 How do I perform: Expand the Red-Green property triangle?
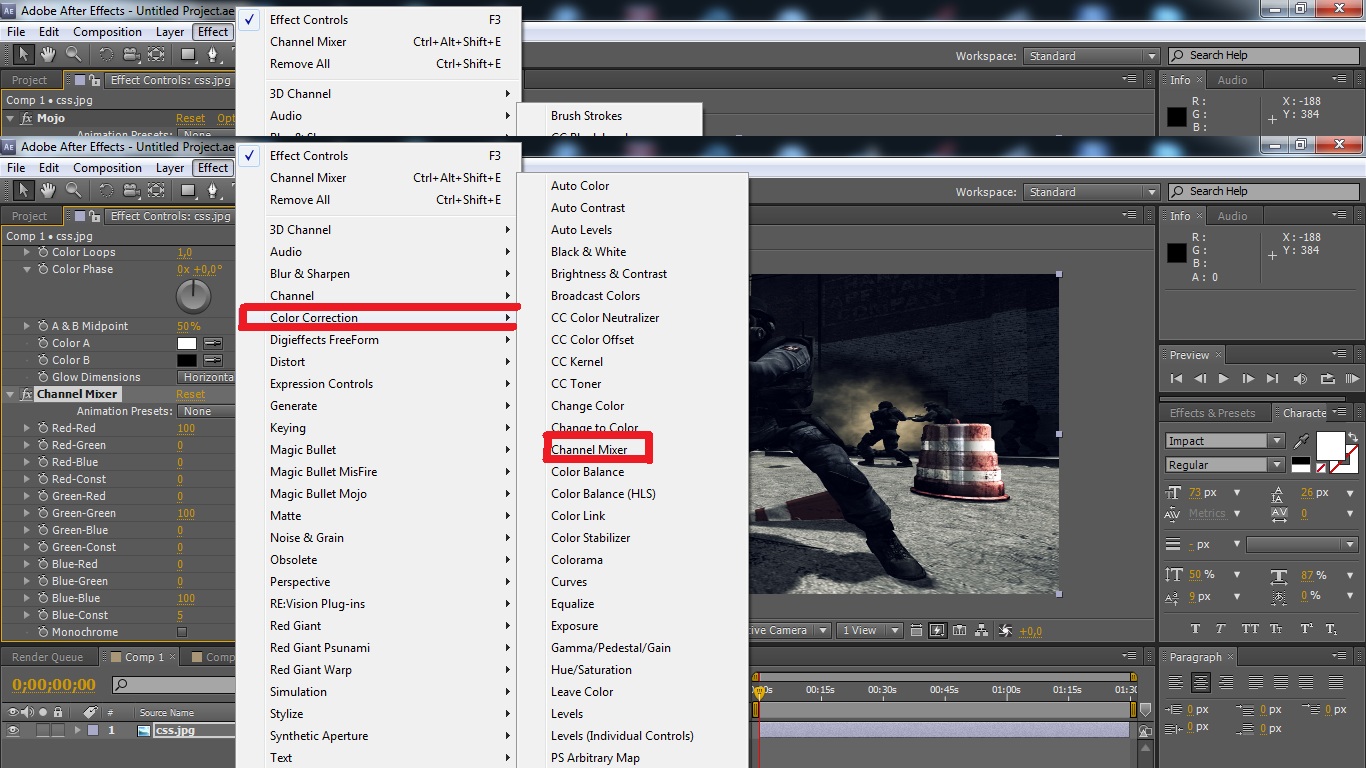(x=27, y=445)
